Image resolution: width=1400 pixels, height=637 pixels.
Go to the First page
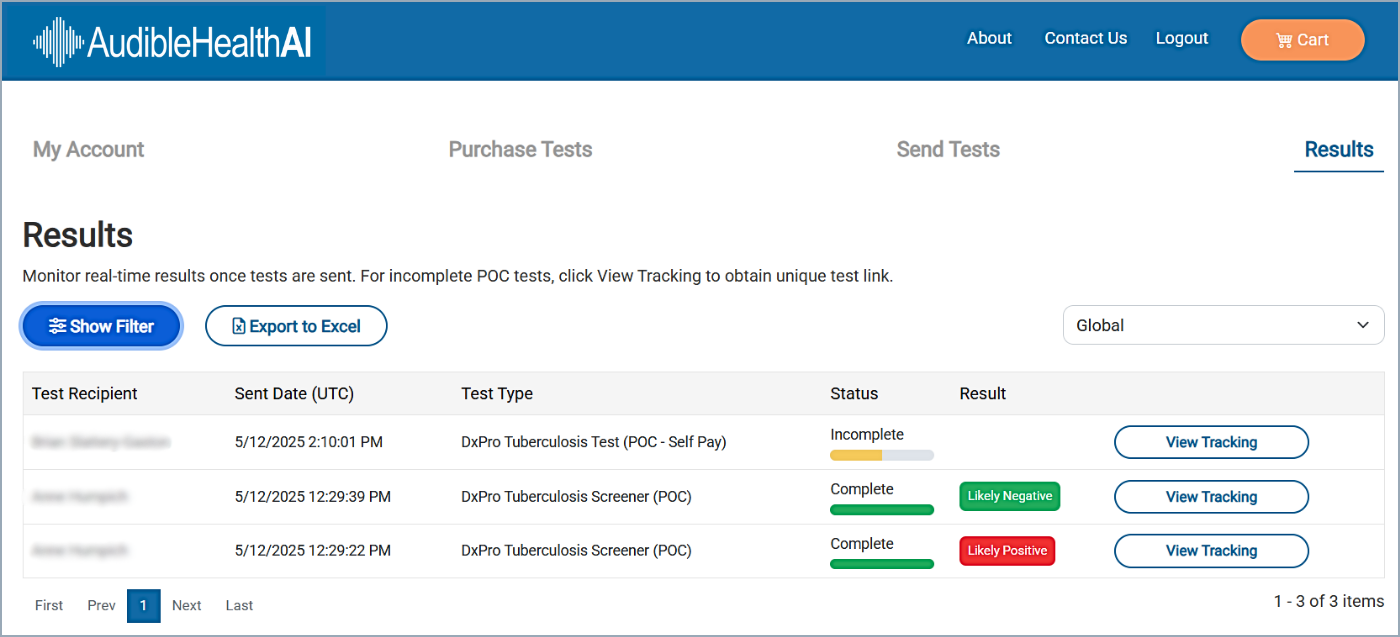[x=49, y=605]
